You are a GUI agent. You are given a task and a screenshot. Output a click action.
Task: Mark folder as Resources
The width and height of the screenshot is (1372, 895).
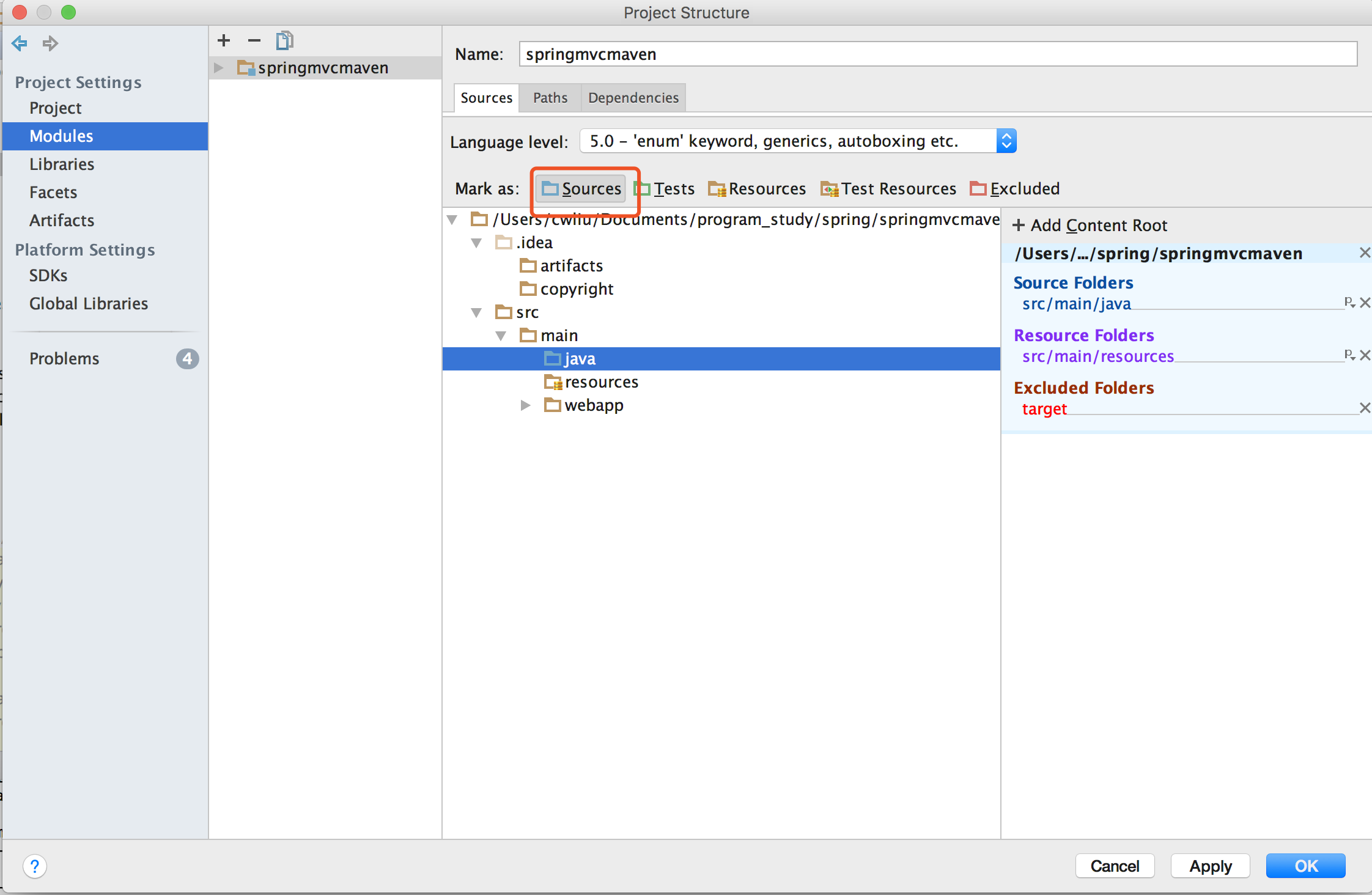click(757, 189)
